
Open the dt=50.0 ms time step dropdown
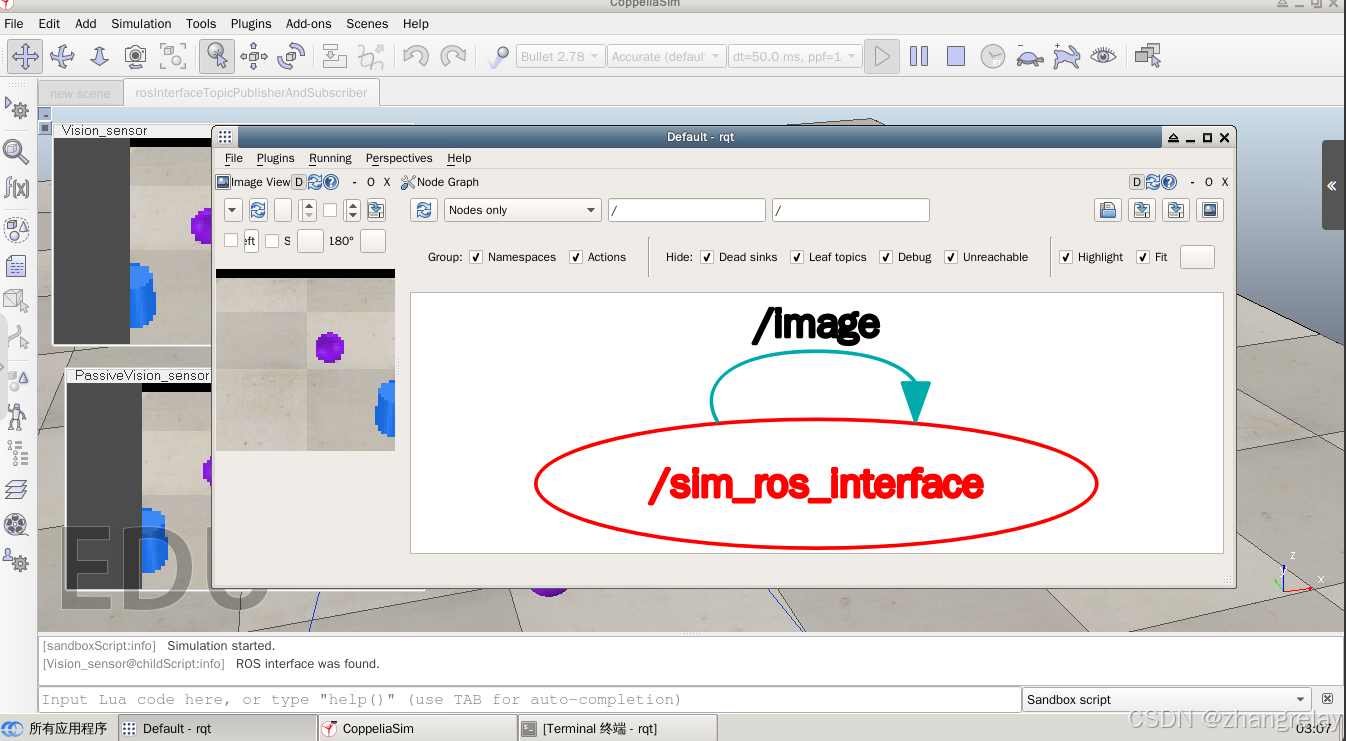click(795, 56)
